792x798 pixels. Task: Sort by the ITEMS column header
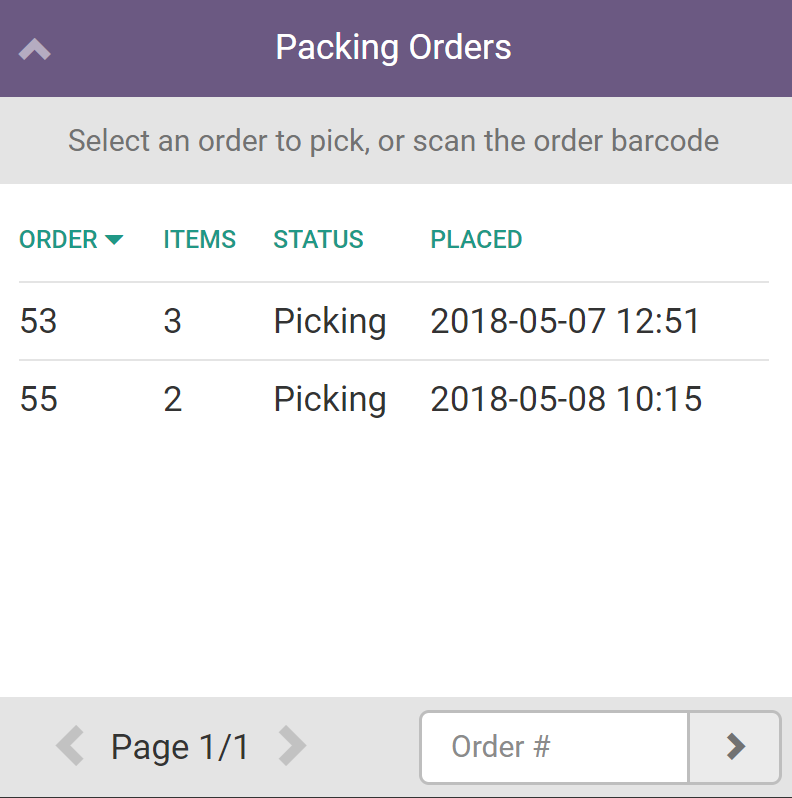[x=200, y=240]
